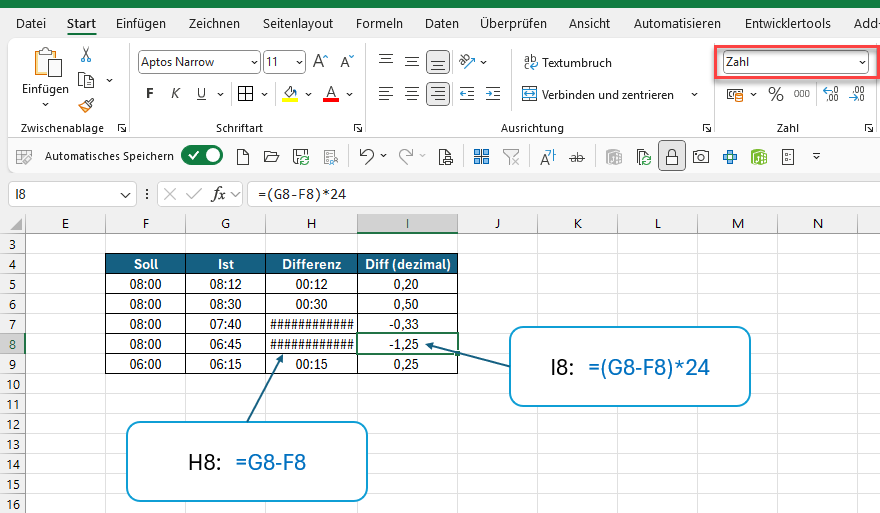Click the open folder icon
This screenshot has height=513, width=880.
[270, 156]
